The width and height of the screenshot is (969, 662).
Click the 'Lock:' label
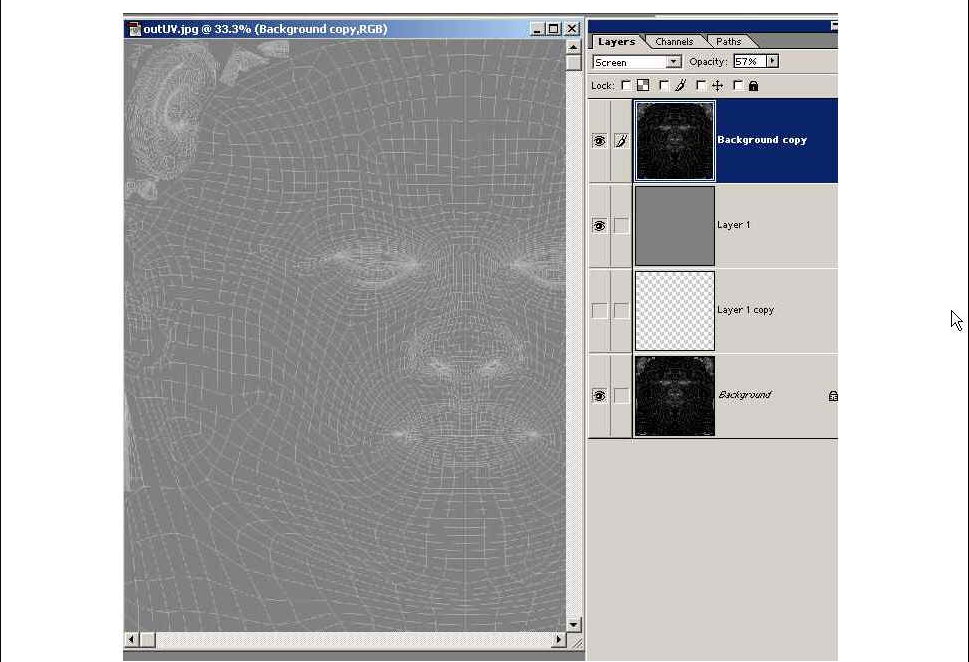pyautogui.click(x=603, y=86)
